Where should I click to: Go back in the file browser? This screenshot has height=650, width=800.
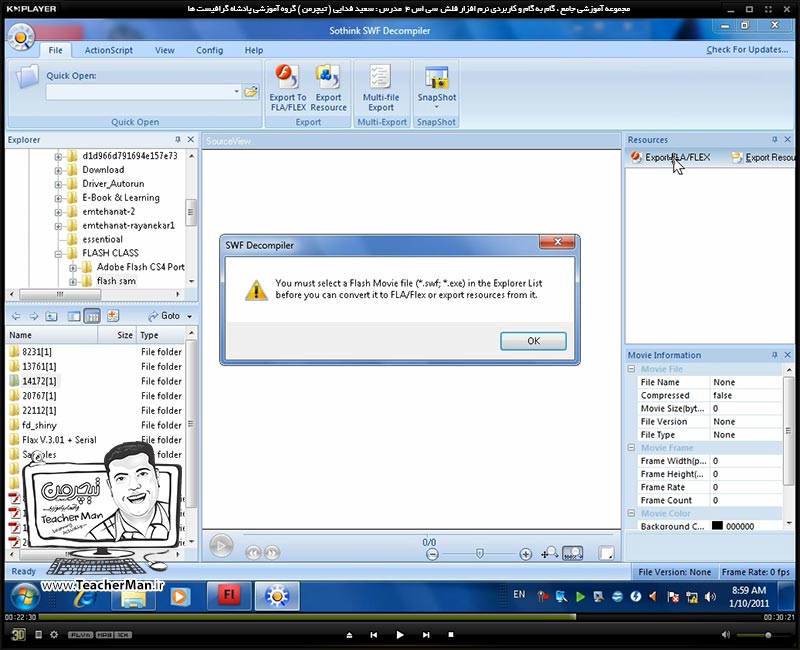(16, 316)
